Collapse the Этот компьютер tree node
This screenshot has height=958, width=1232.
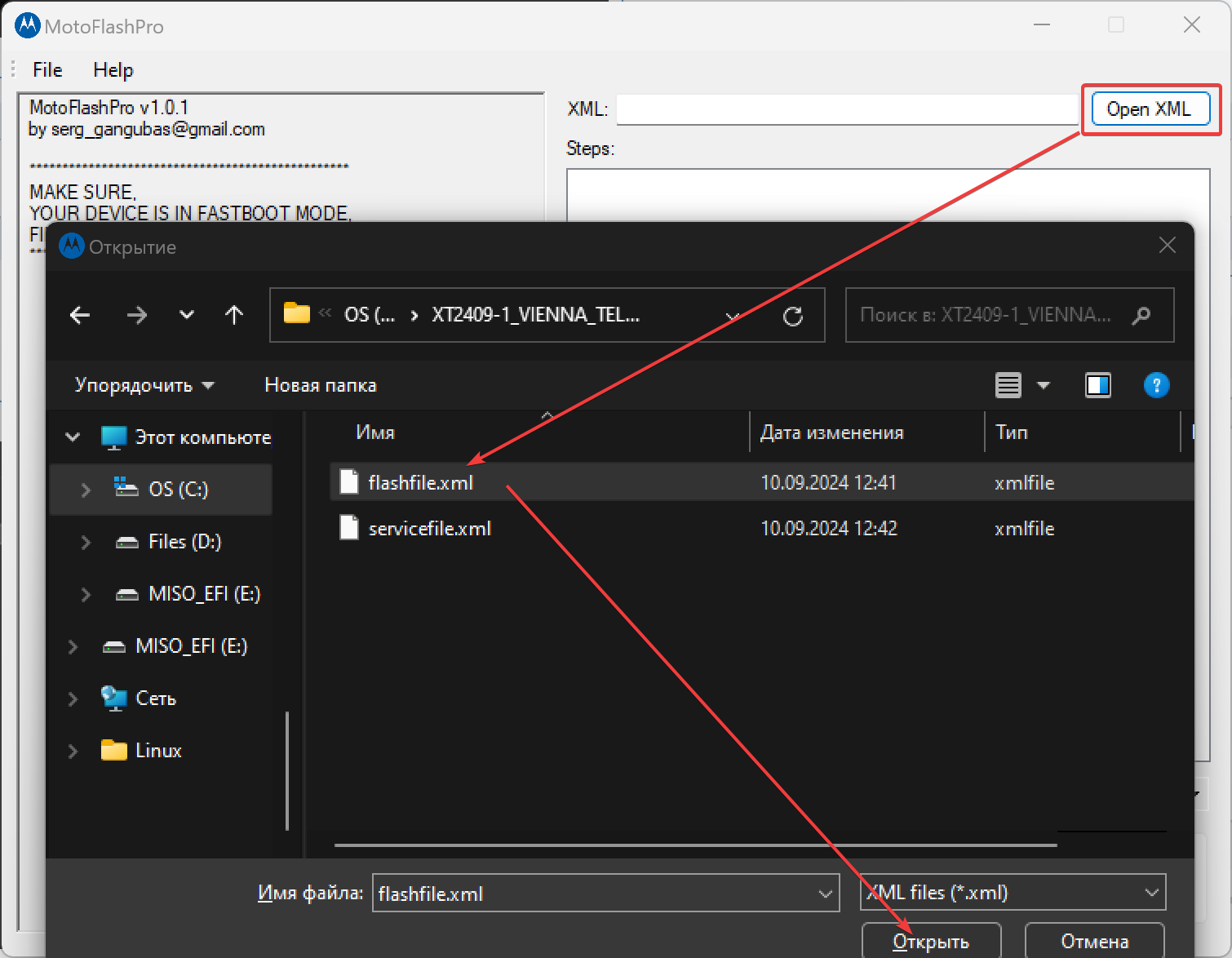[x=73, y=437]
